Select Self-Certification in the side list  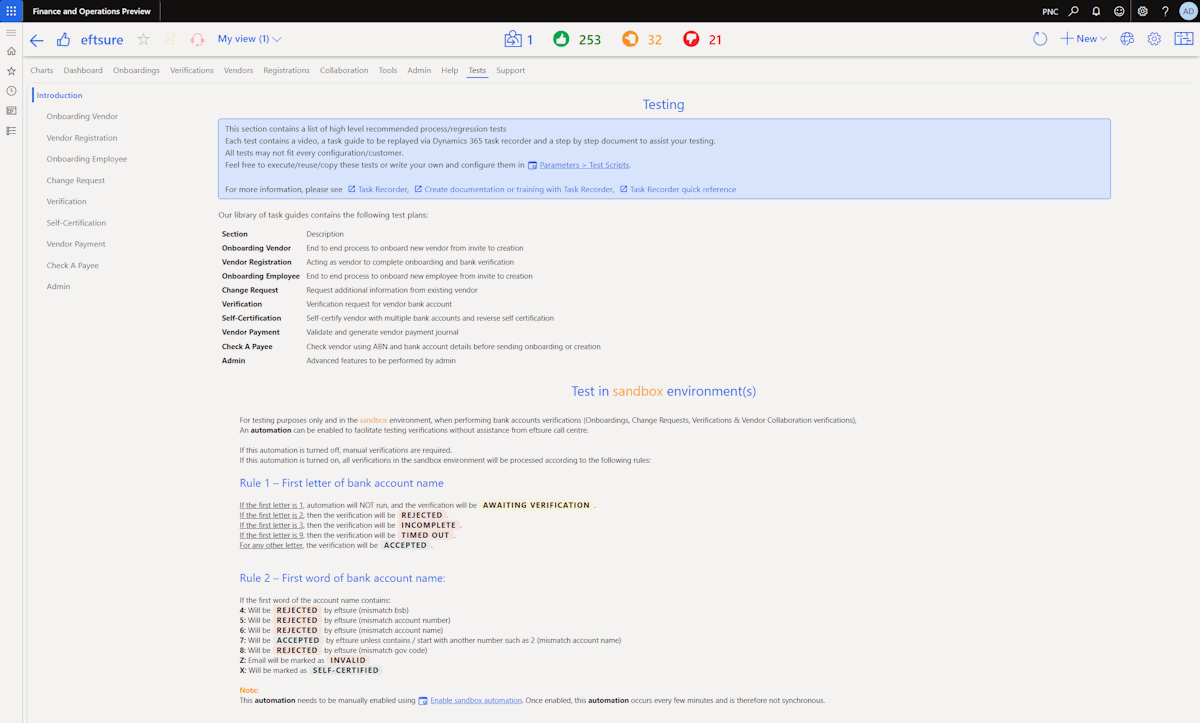pyautogui.click(x=76, y=223)
